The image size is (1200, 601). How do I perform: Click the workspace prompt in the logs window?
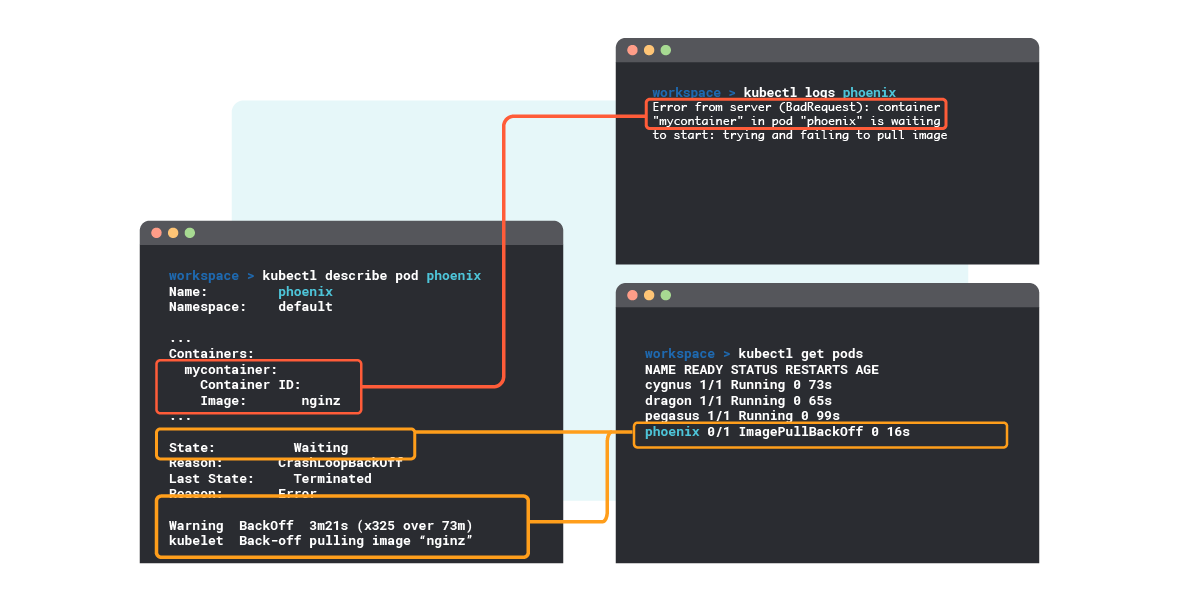[685, 92]
